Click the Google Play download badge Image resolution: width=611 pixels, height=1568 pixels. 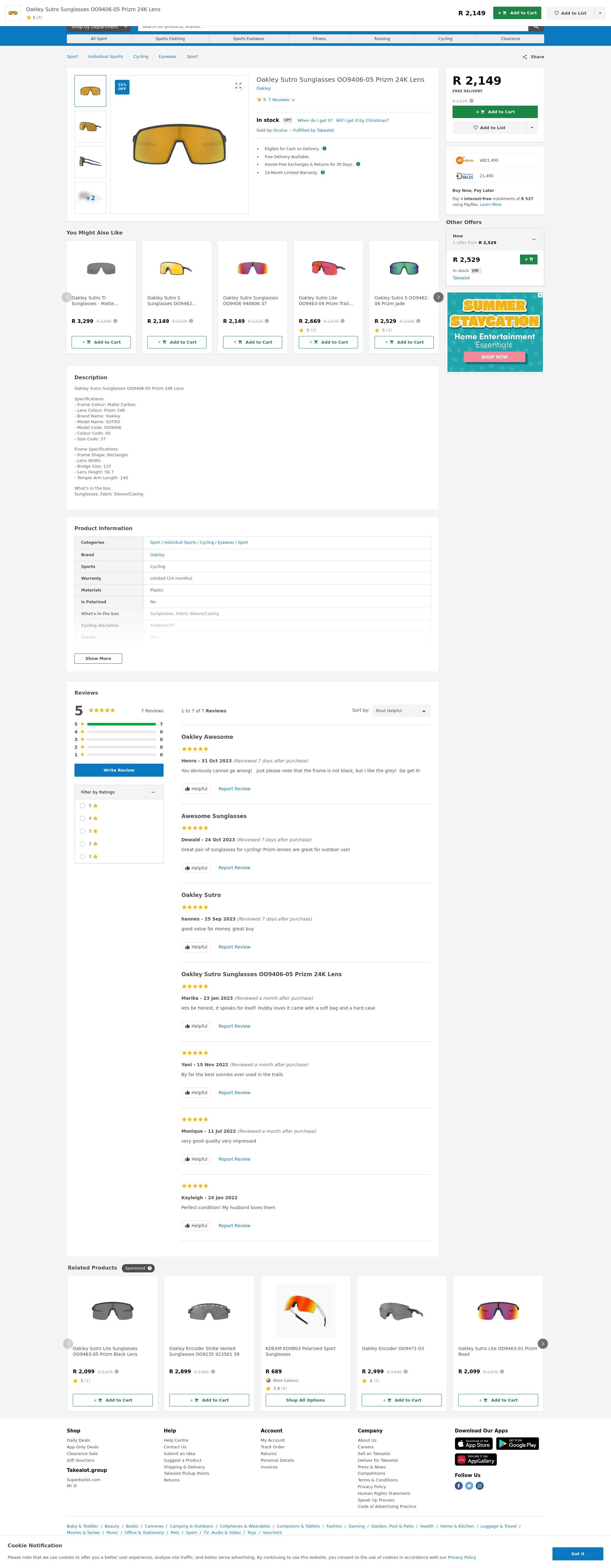click(x=518, y=1444)
